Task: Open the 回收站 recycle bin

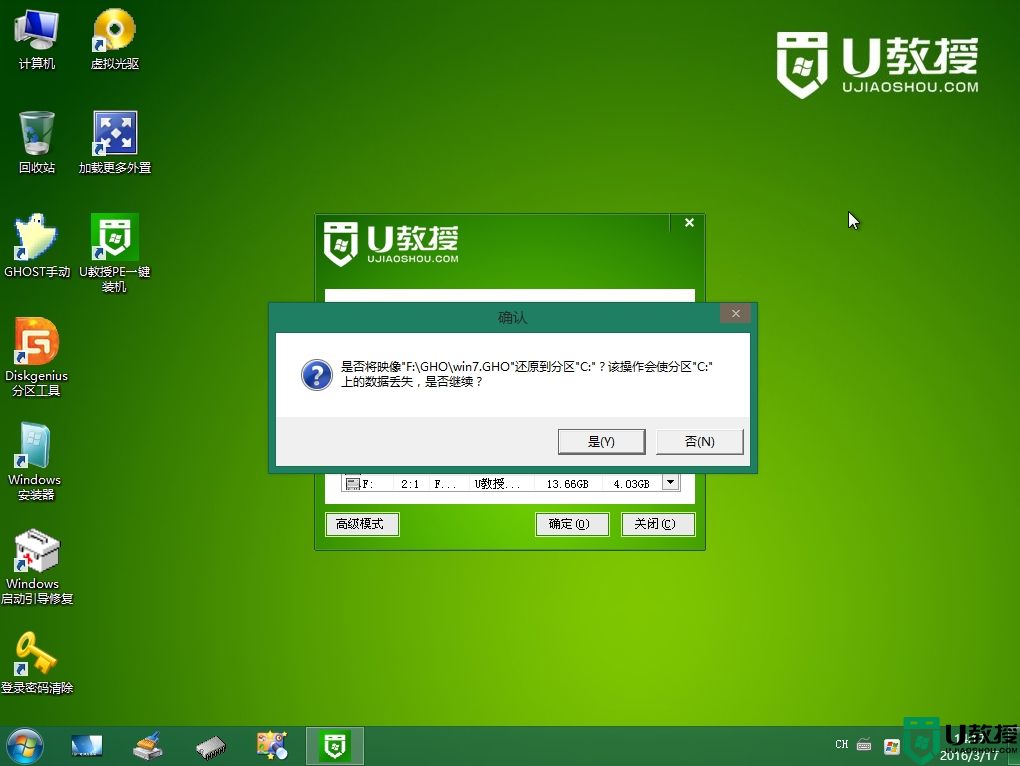Action: click(x=36, y=135)
